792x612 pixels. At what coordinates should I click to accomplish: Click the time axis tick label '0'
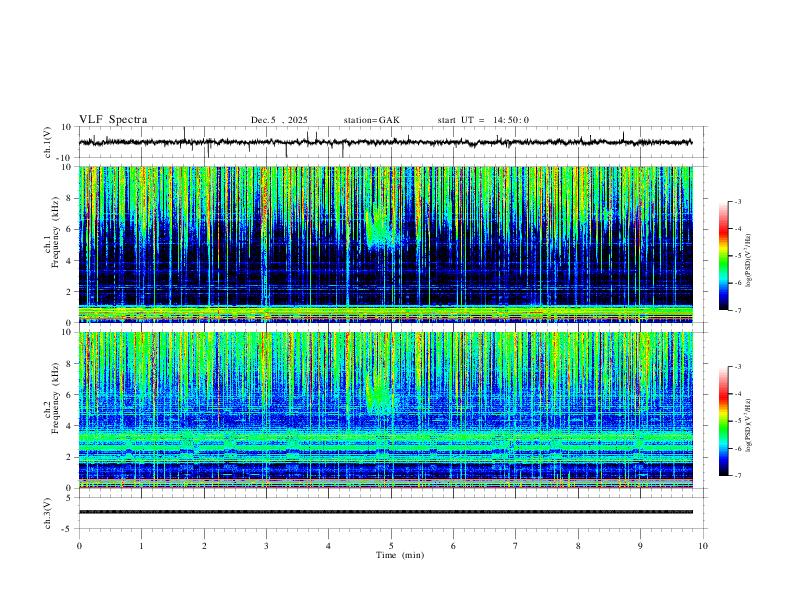pyautogui.click(x=79, y=546)
